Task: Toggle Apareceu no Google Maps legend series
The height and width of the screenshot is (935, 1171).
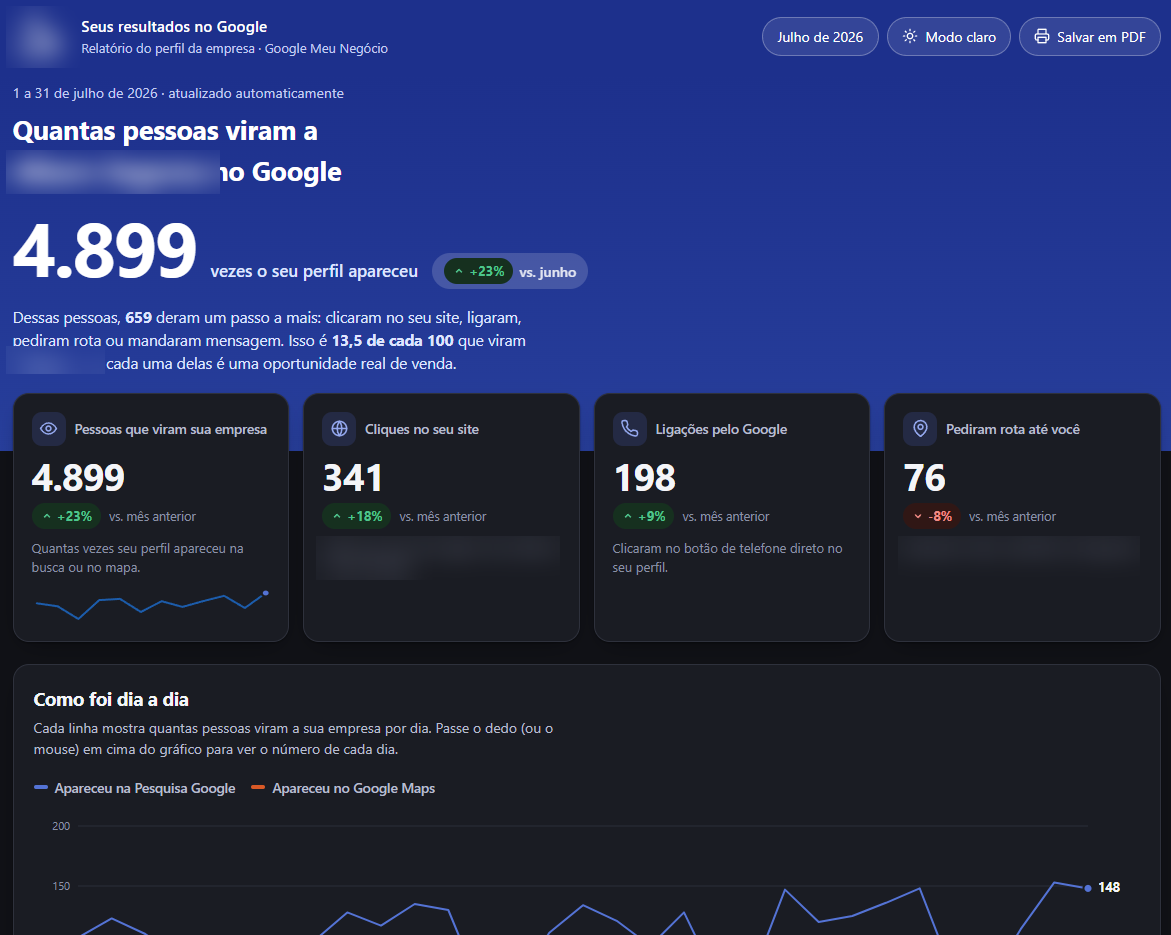Action: [x=343, y=788]
